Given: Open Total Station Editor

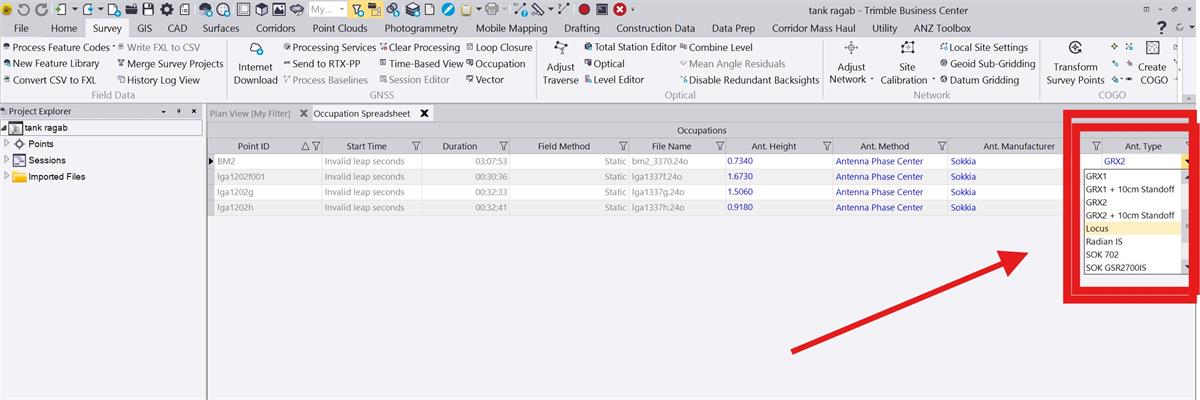Looking at the screenshot, I should (x=628, y=47).
